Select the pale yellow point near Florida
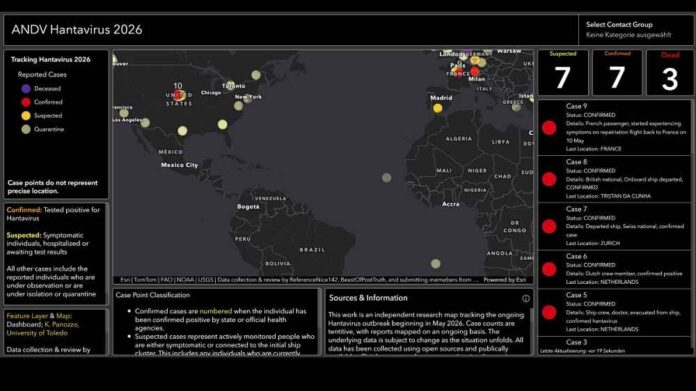Image resolution: width=696 pixels, height=391 pixels. (223, 125)
